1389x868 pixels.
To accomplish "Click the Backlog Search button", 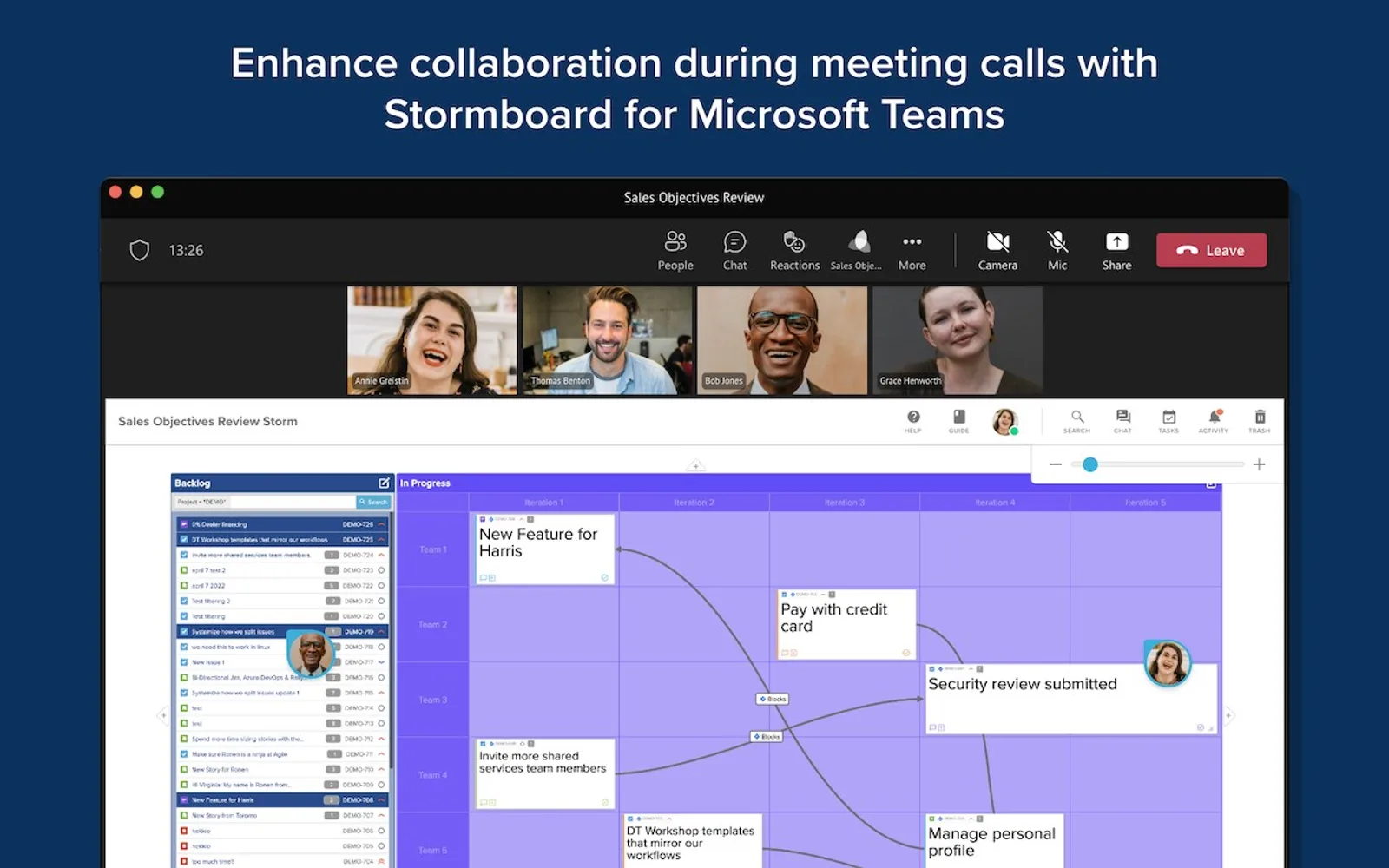I will click(373, 502).
